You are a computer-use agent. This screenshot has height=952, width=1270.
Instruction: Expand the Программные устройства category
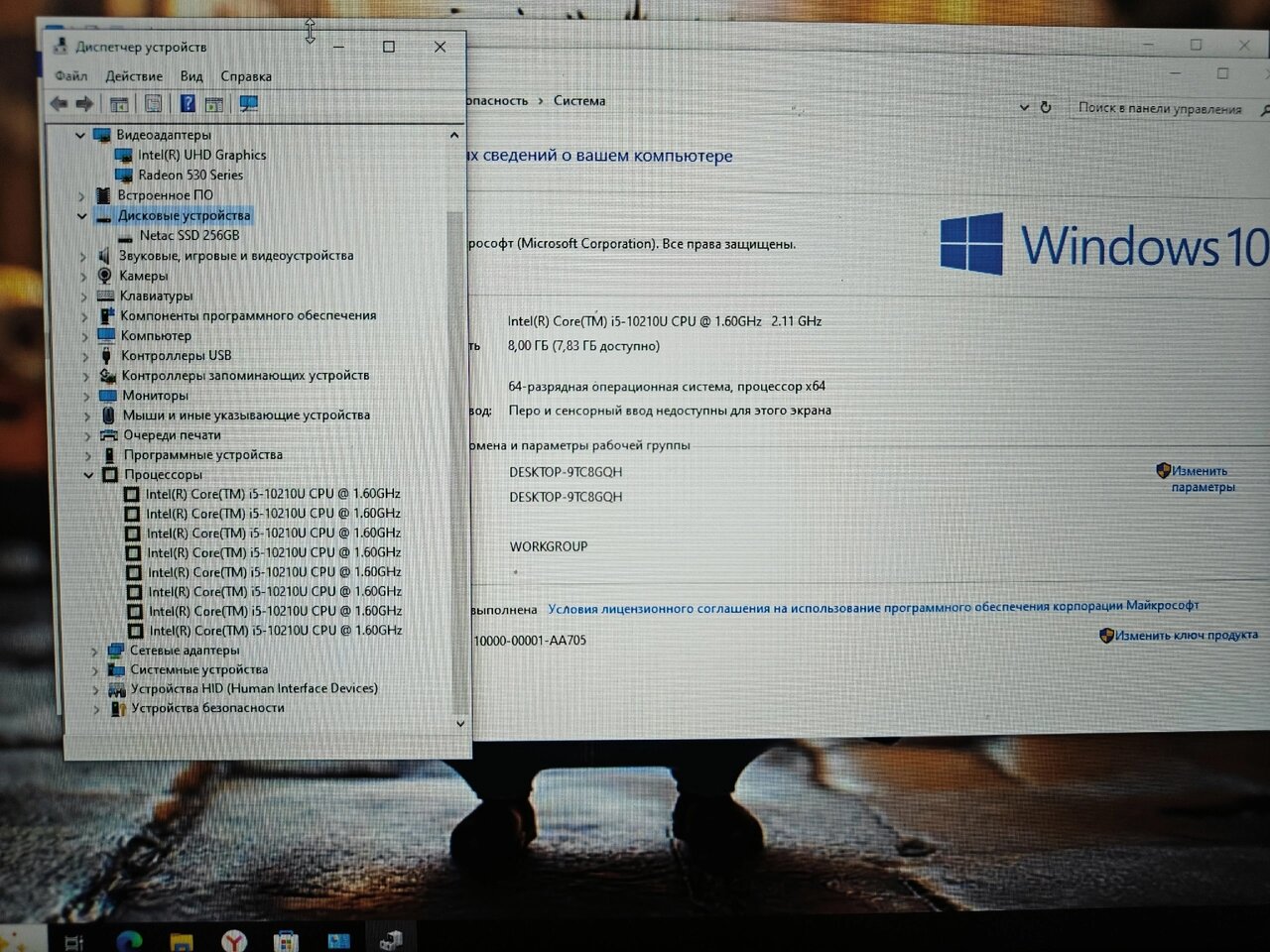click(87, 455)
